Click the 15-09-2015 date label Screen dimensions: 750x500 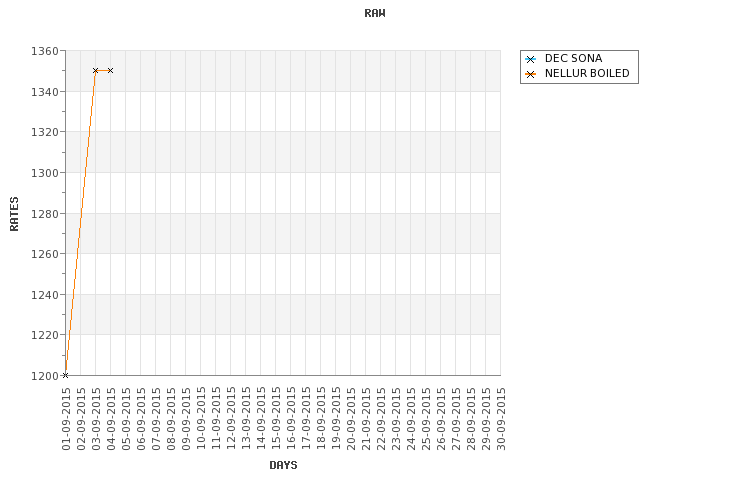tap(276, 419)
